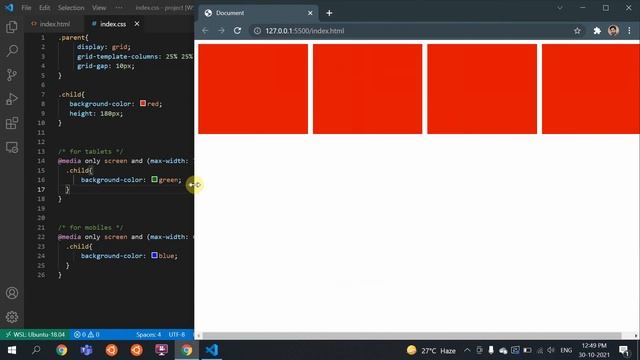Click the volume icon in system tray
This screenshot has height=360, width=640.
coord(551,350)
